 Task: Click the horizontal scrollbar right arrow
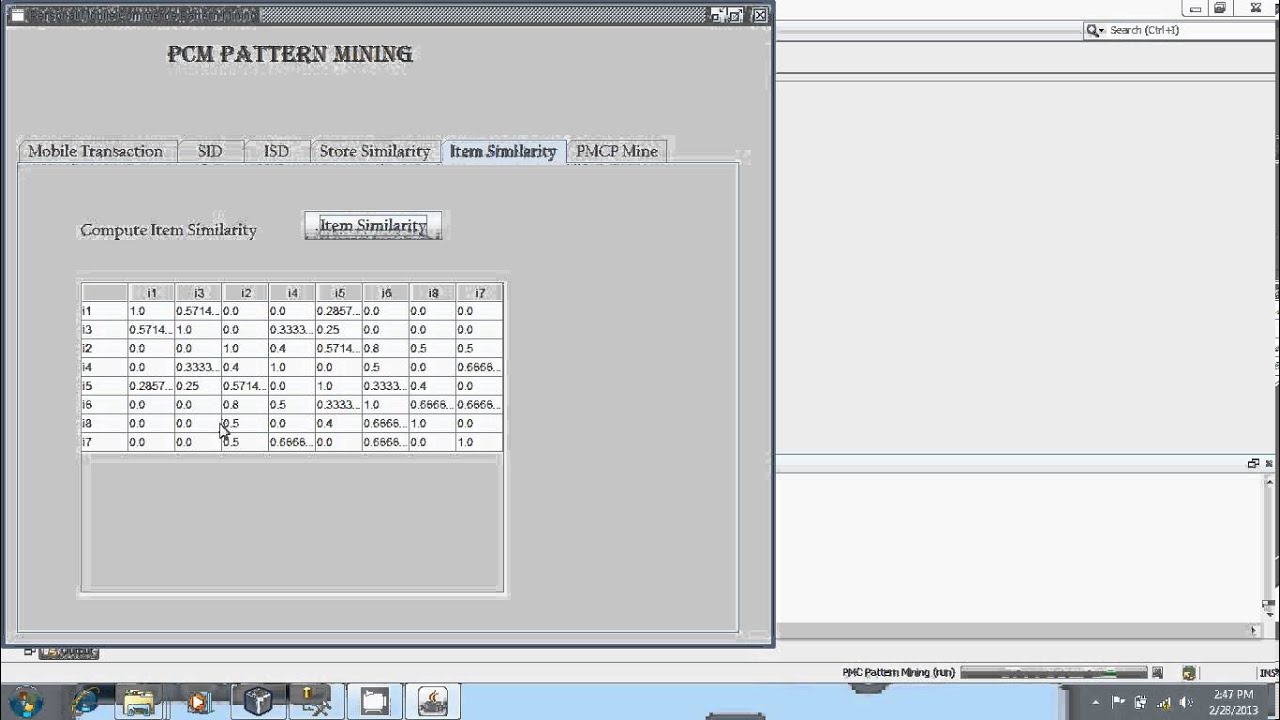[x=1254, y=630]
